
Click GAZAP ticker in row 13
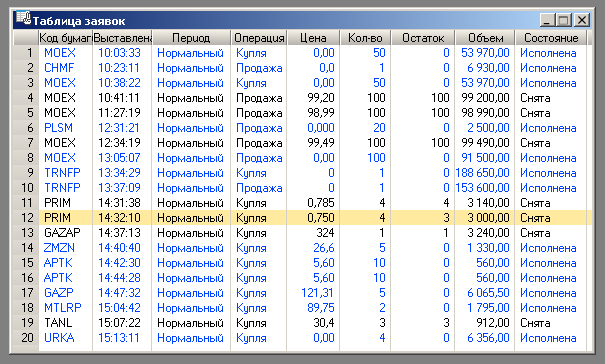click(62, 233)
